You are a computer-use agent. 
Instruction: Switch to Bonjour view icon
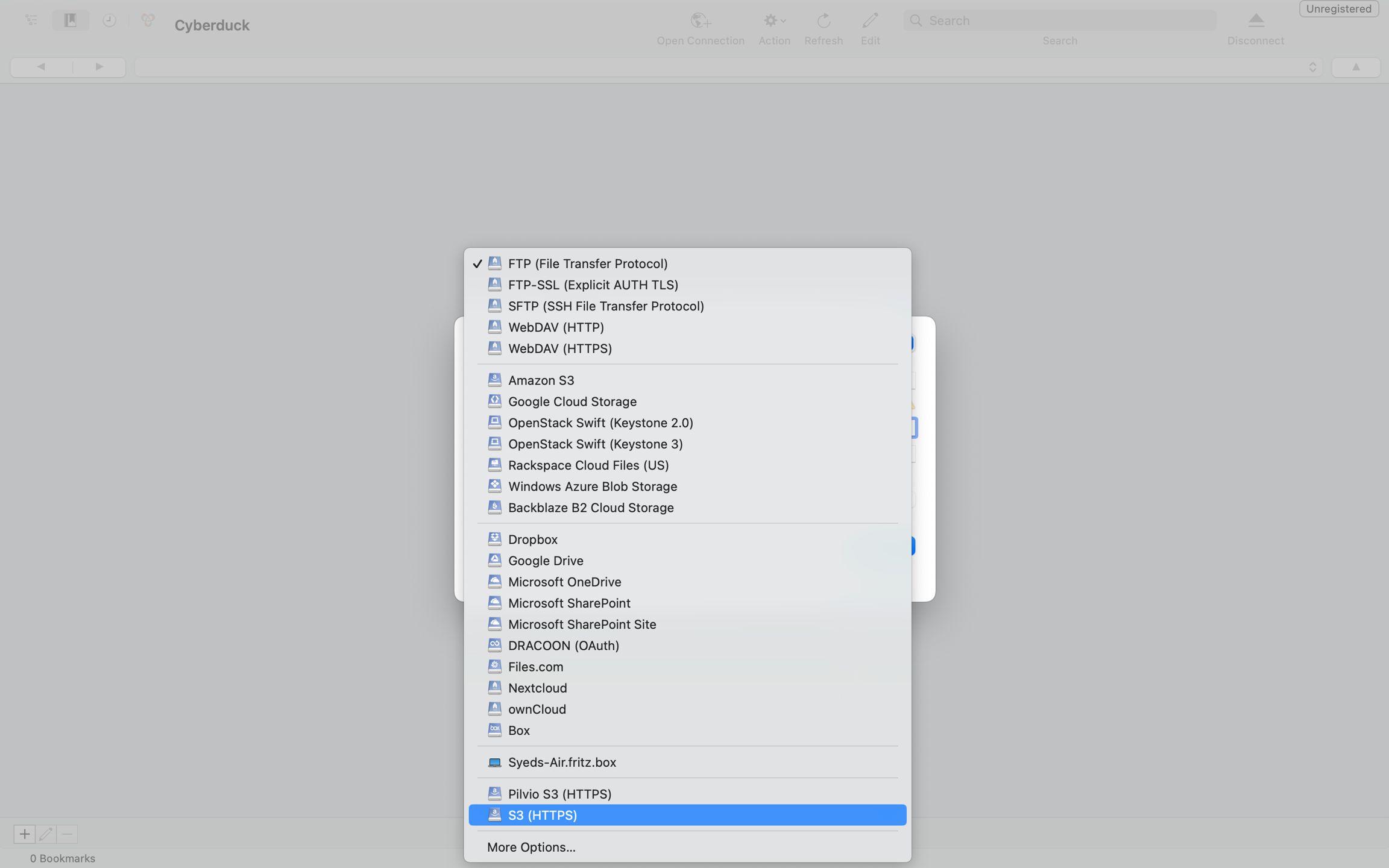pos(148,20)
